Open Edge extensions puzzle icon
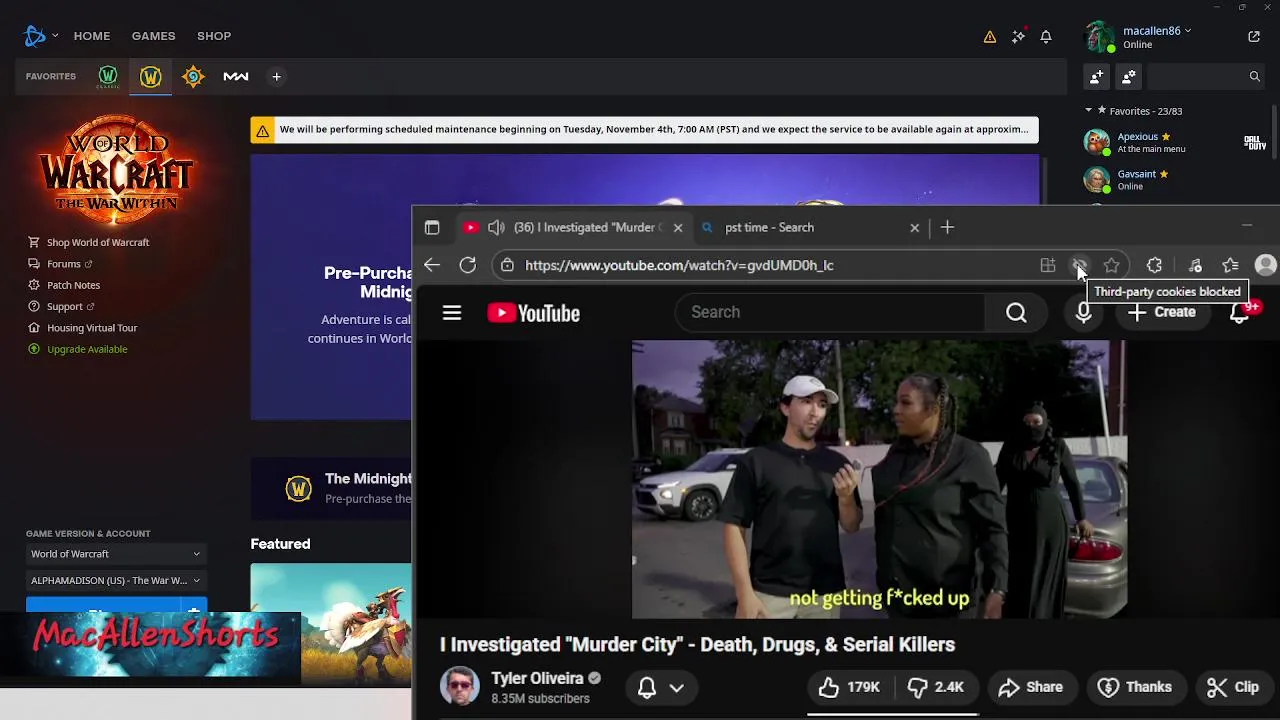Screen dimensions: 1280x720 pyautogui.click(x=1154, y=265)
